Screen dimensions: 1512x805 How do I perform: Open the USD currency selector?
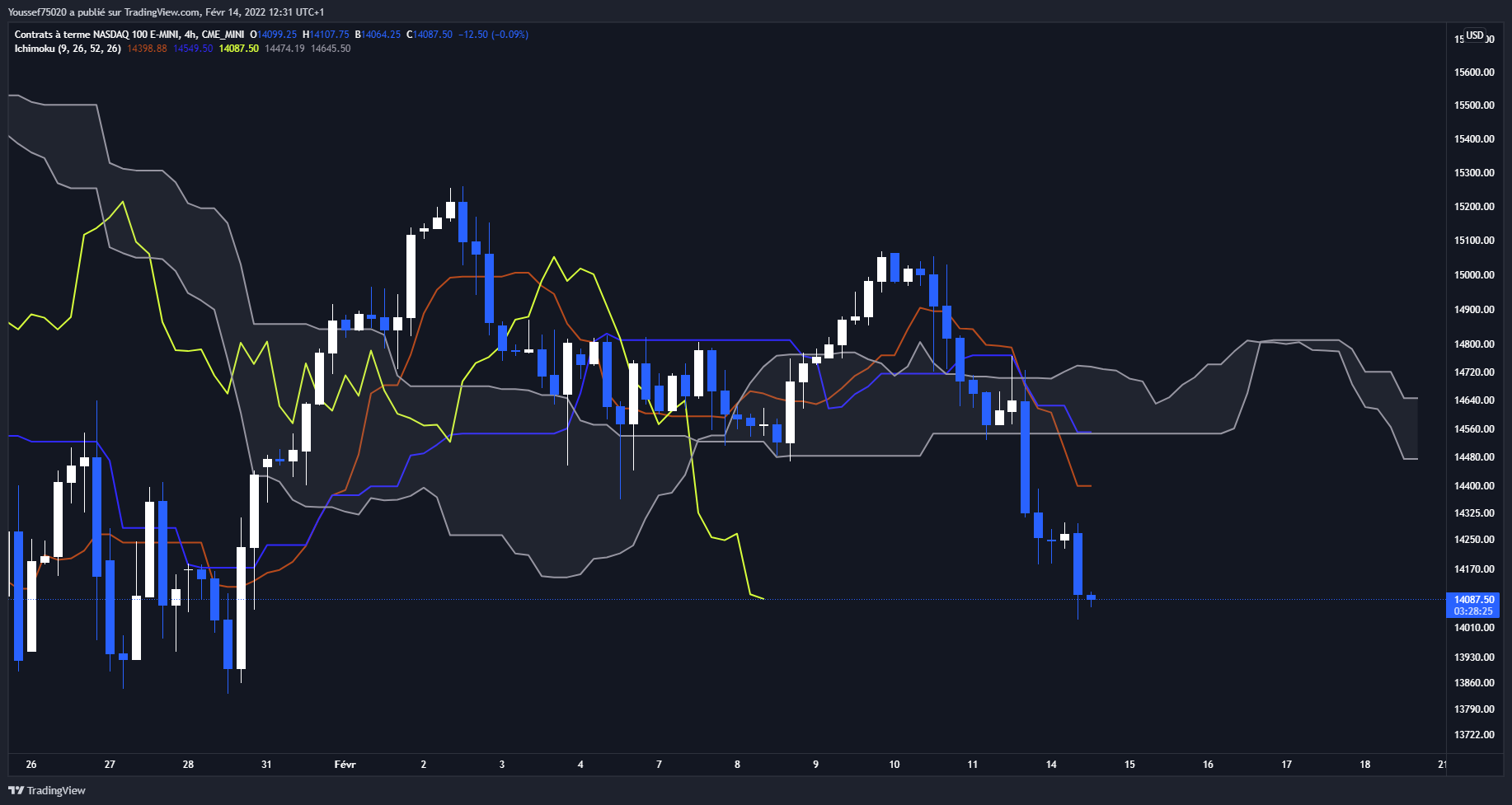pyautogui.click(x=1474, y=35)
